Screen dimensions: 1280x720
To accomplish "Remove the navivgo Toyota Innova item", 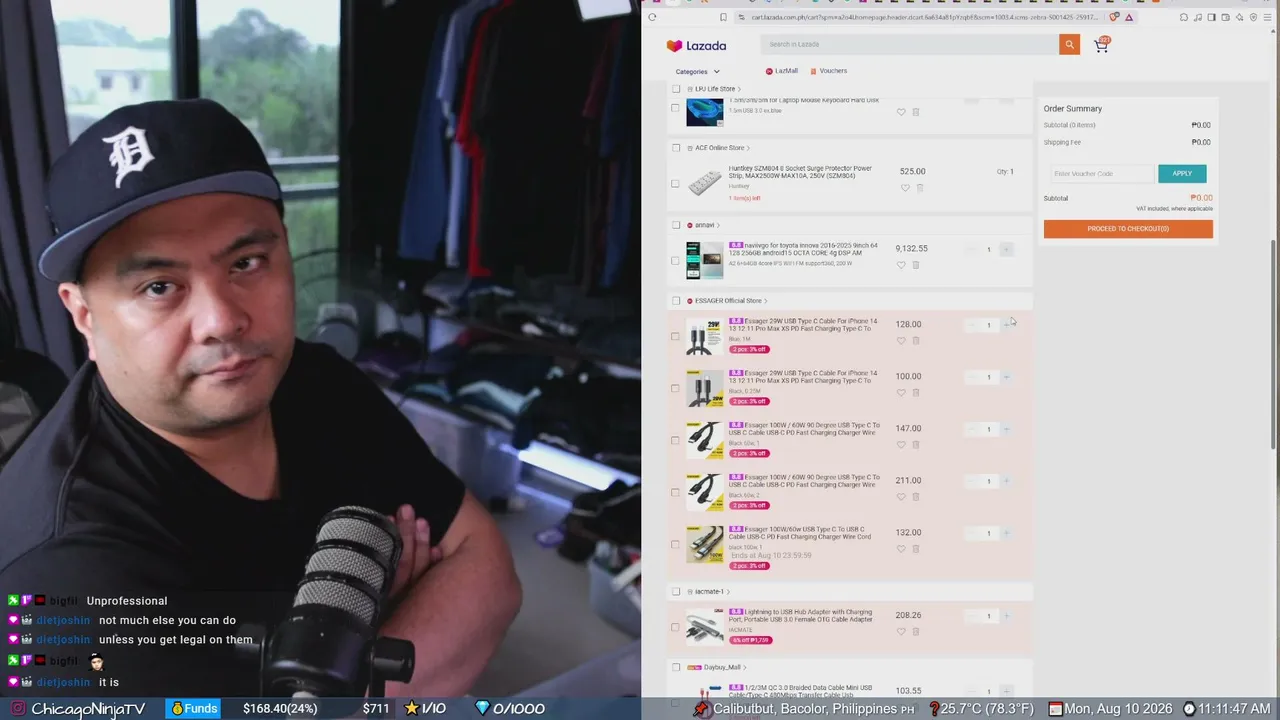I will click(916, 265).
